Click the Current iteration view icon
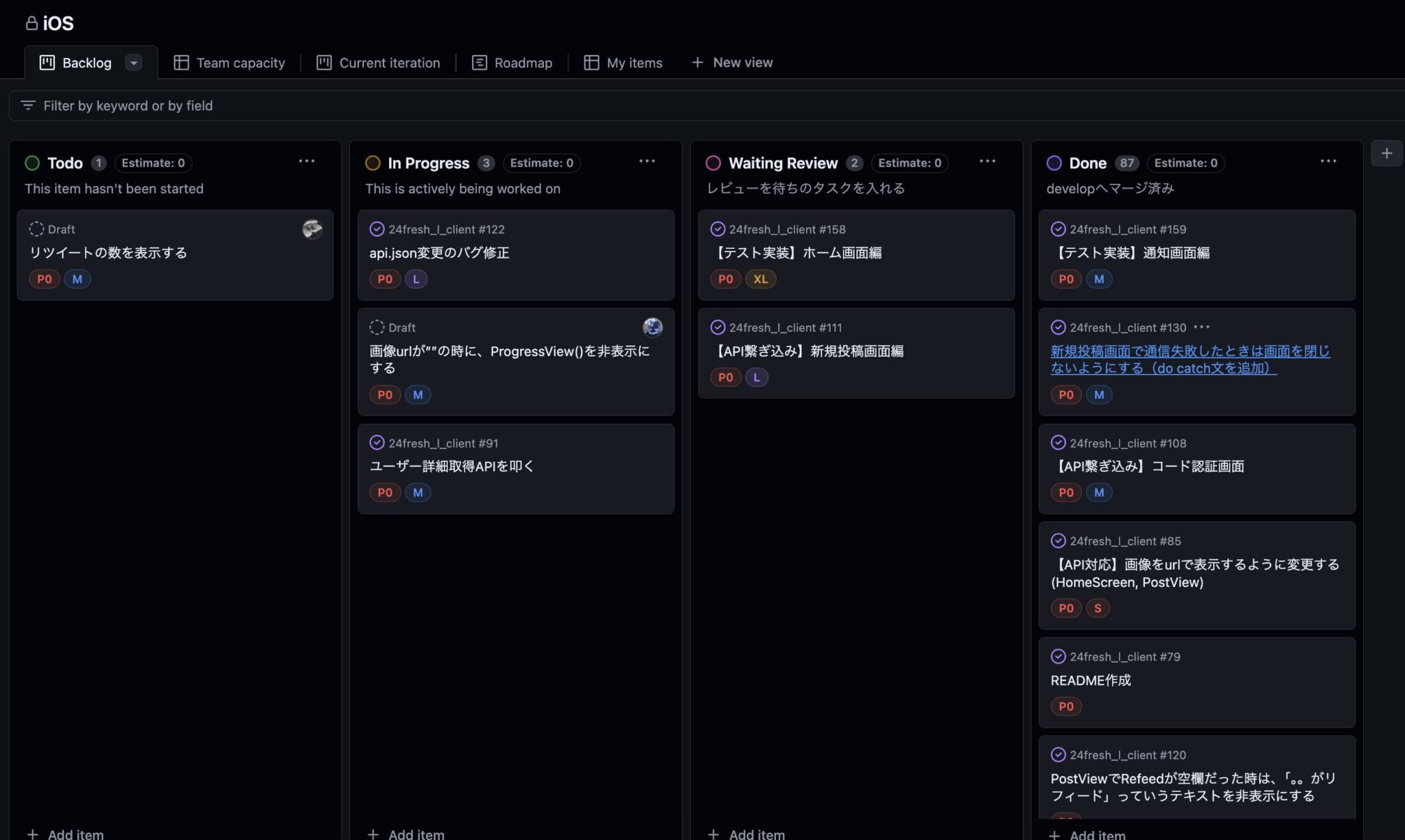 tap(323, 62)
